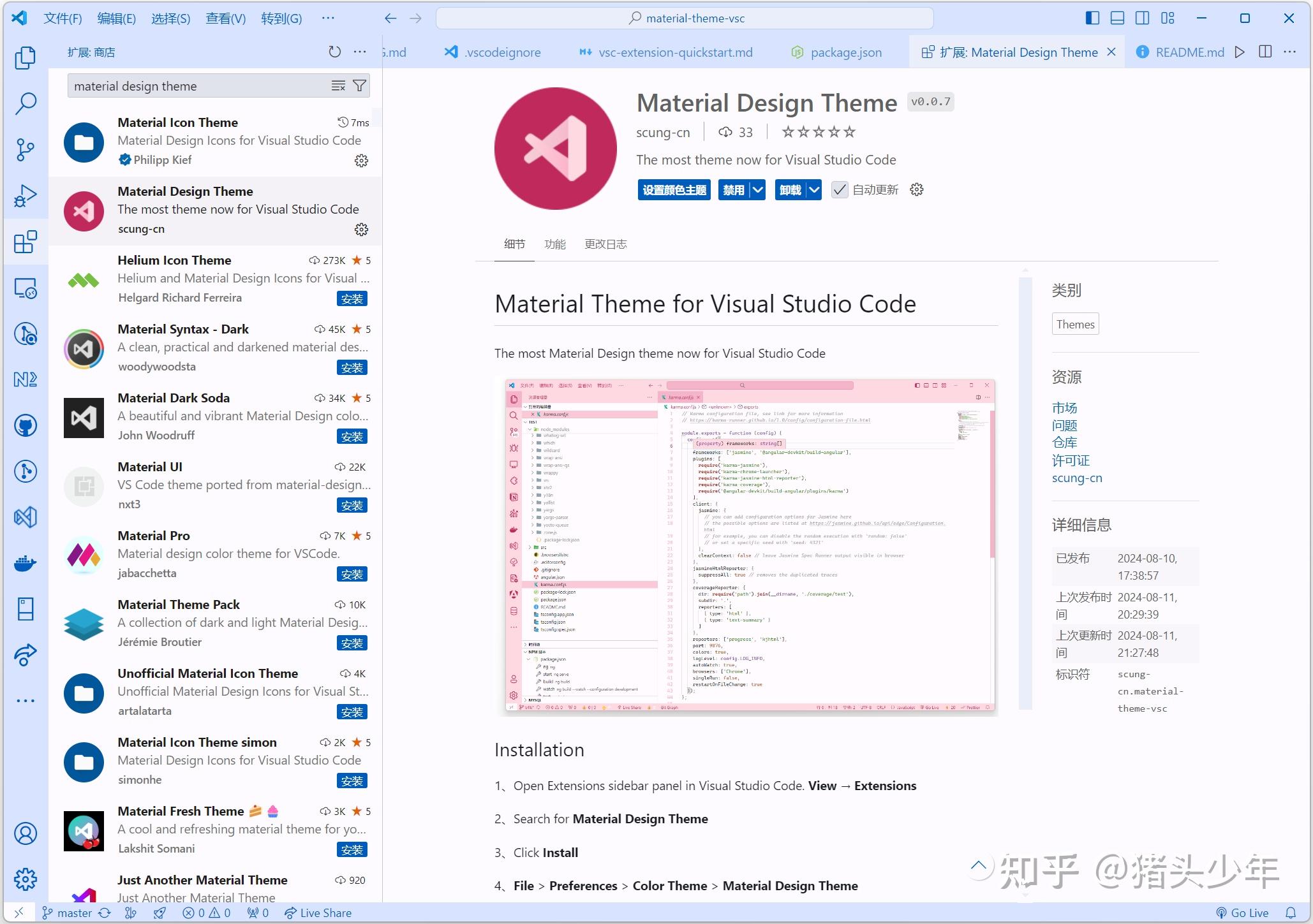Toggle the 自动更新 checkbox

coord(840,189)
